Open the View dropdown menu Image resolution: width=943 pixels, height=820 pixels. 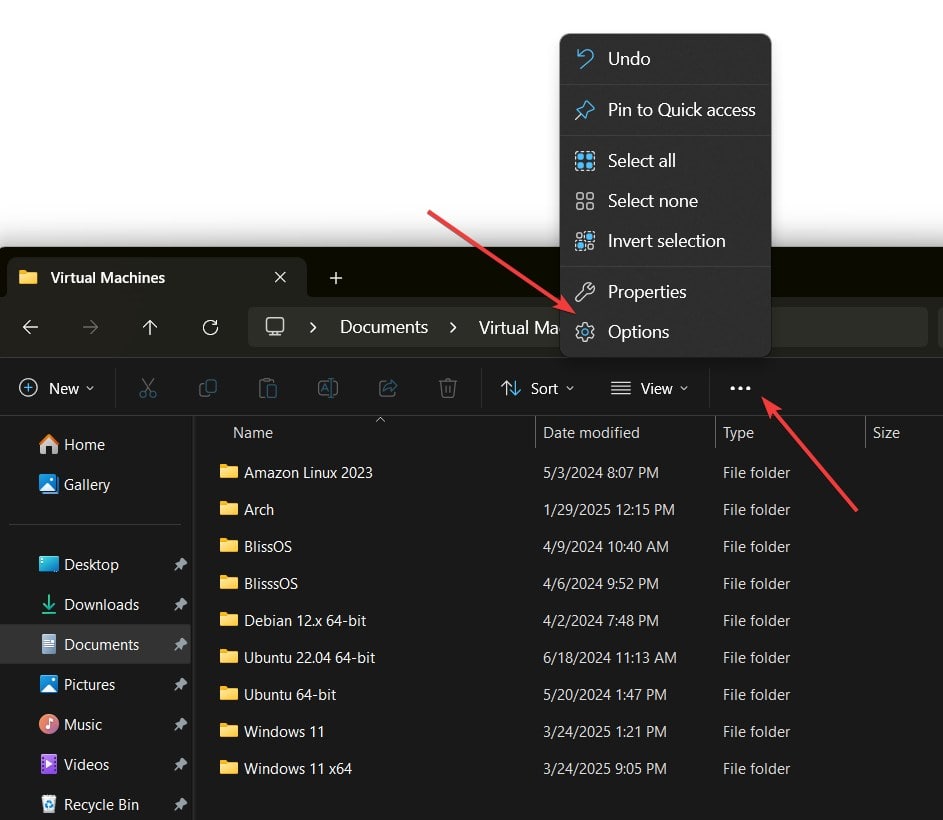point(650,388)
